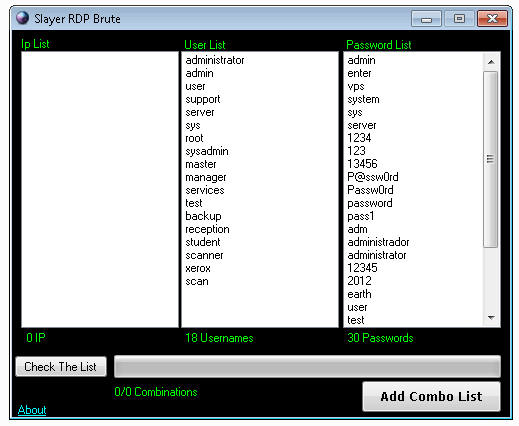Viewport: 519px width, 426px height.
Task: Select 'scanner' in the User List
Action: pyautogui.click(x=204, y=255)
